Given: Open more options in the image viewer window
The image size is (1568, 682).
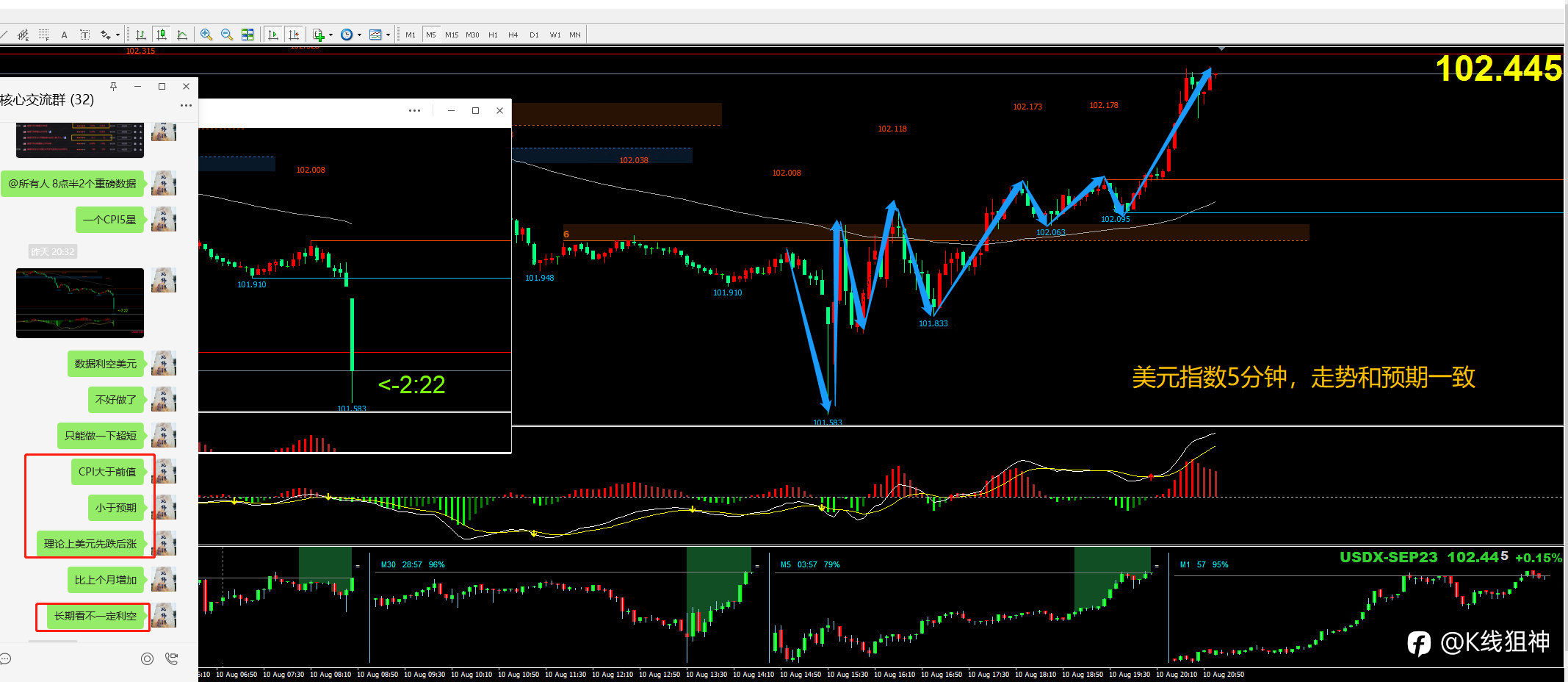Looking at the screenshot, I should click(x=414, y=110).
